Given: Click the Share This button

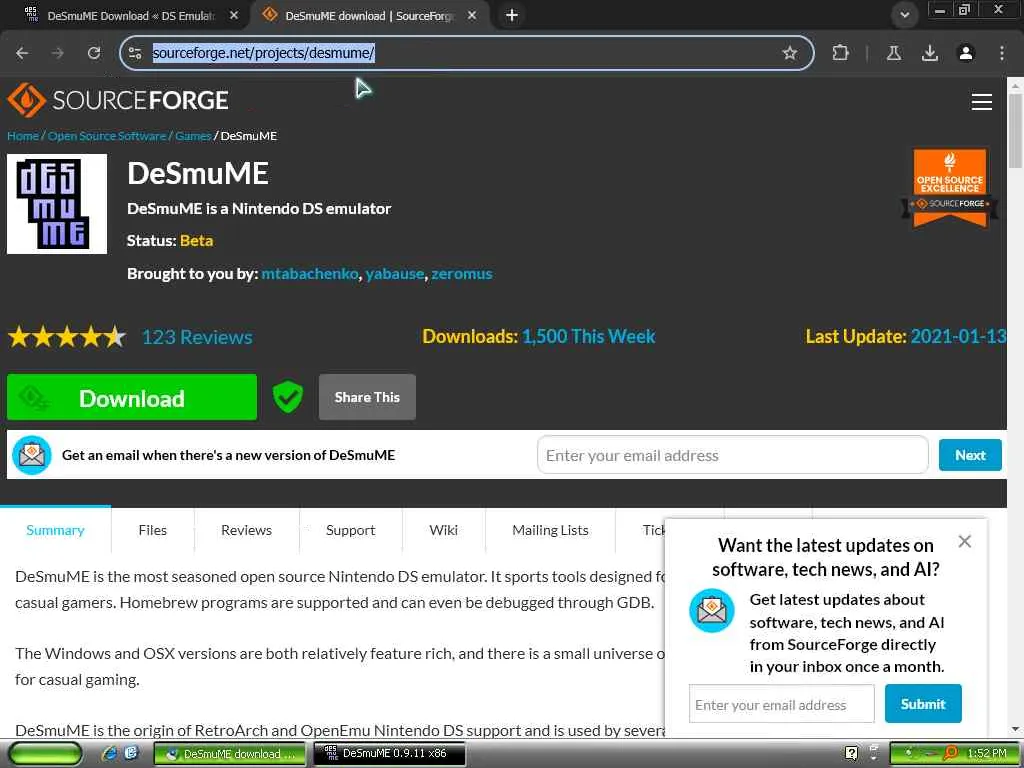Looking at the screenshot, I should pyautogui.click(x=367, y=397).
